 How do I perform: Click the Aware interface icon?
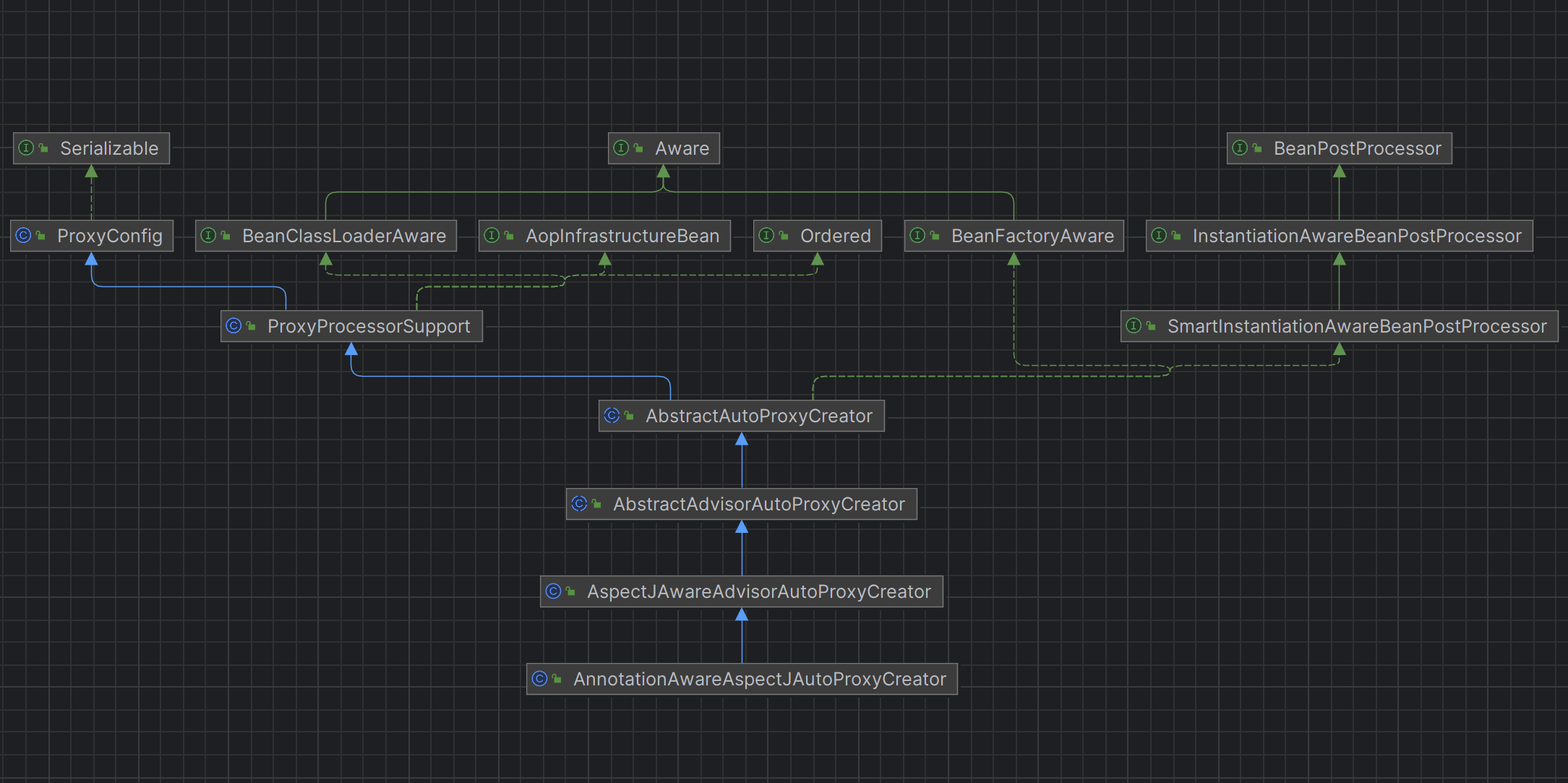[621, 148]
